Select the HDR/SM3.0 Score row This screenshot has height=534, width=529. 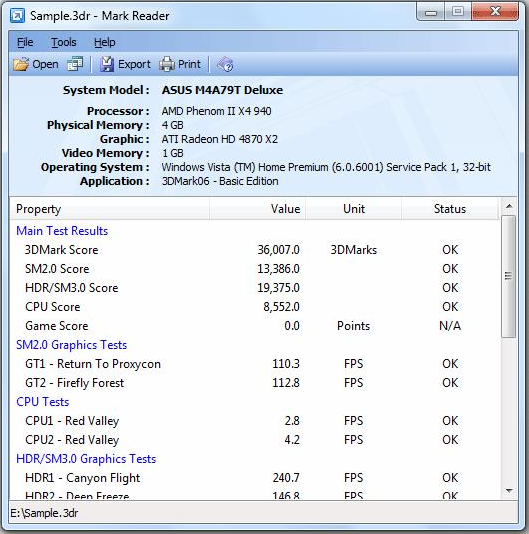(x=255, y=288)
